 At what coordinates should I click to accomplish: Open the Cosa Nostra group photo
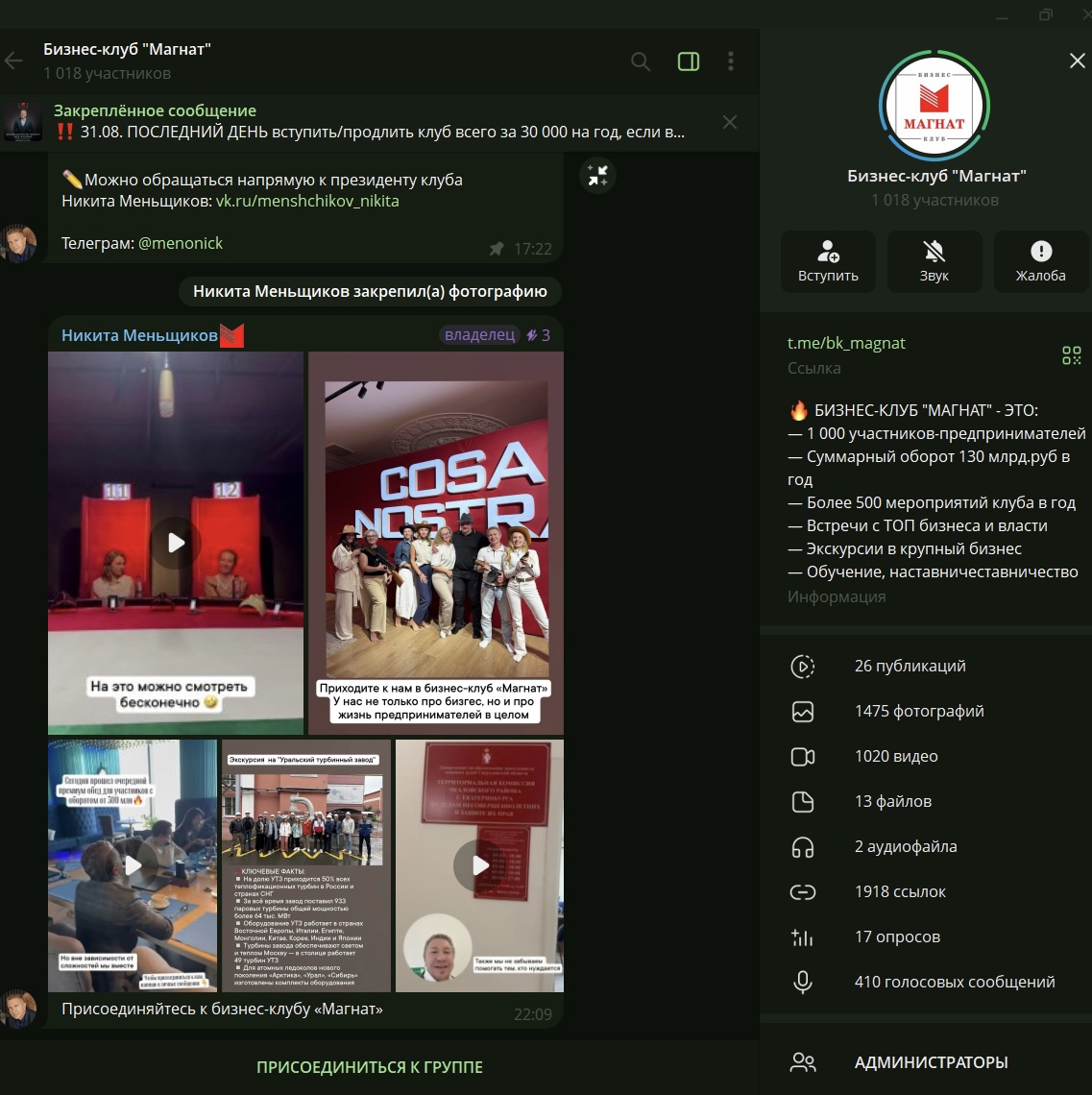pyautogui.click(x=436, y=543)
